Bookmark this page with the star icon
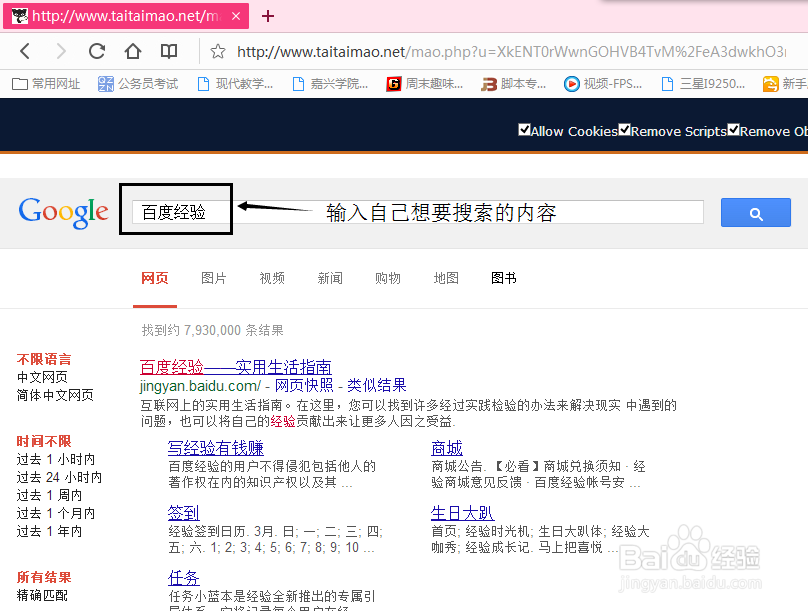The image size is (808, 611). point(218,52)
